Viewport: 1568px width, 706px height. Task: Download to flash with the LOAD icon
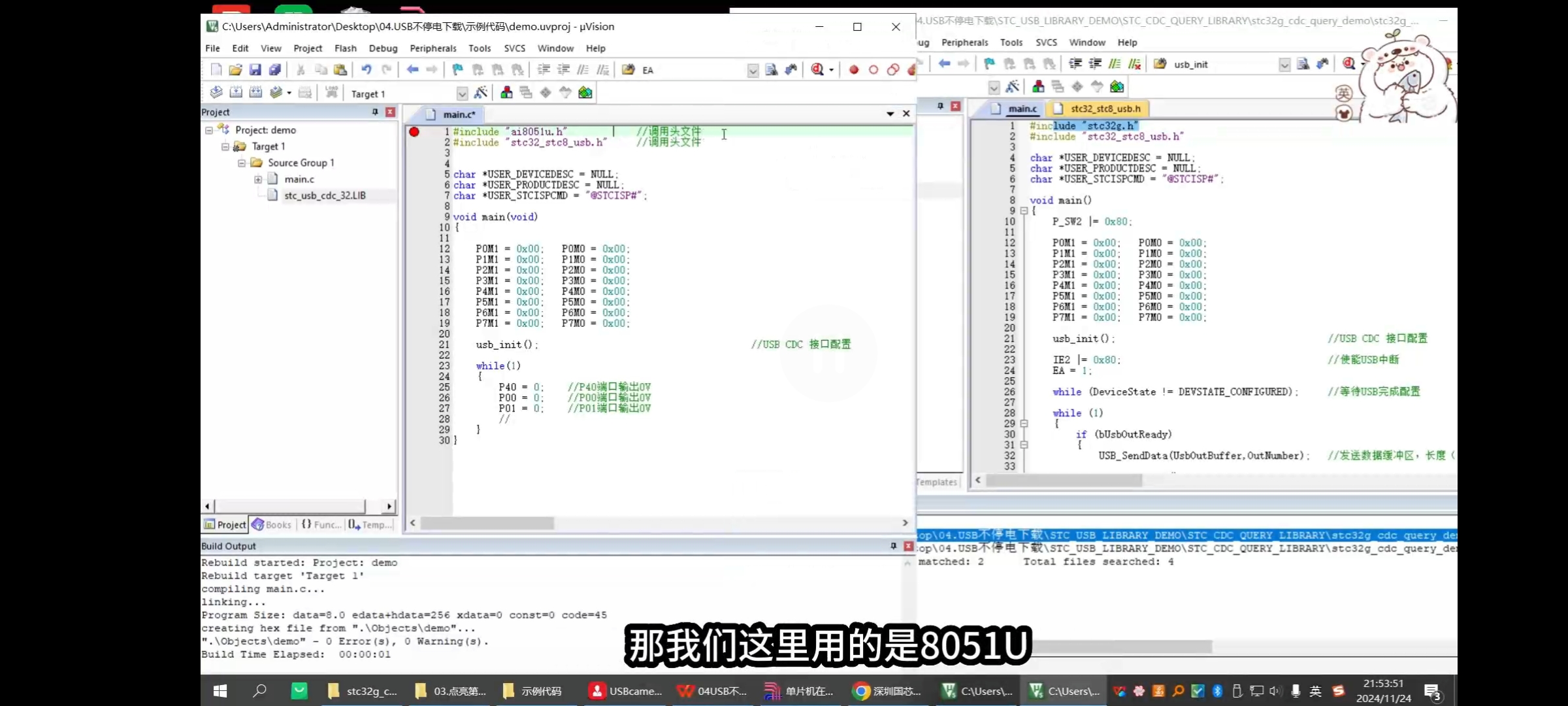click(x=332, y=92)
